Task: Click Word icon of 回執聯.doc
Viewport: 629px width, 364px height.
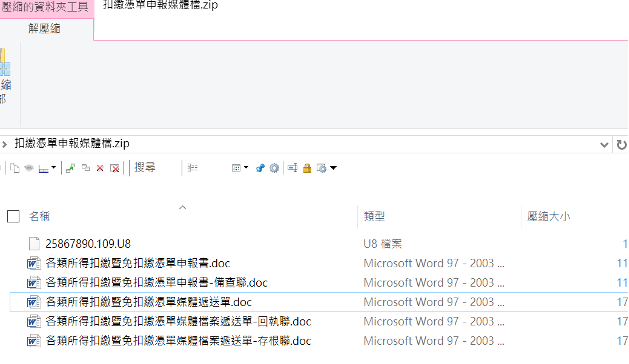Action: (x=34, y=321)
